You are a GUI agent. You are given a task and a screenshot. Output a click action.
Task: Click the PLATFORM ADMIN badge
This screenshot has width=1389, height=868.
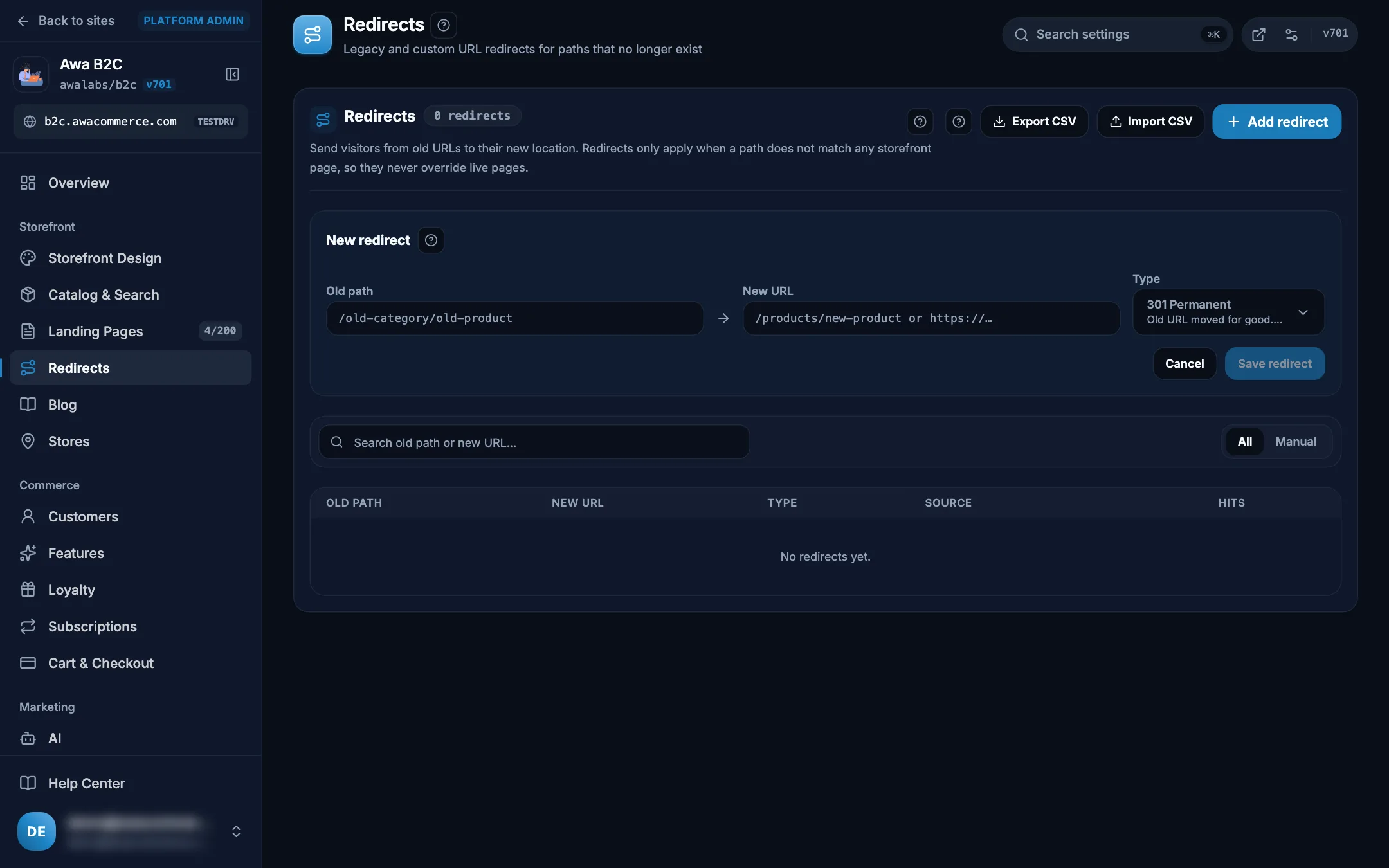[194, 21]
